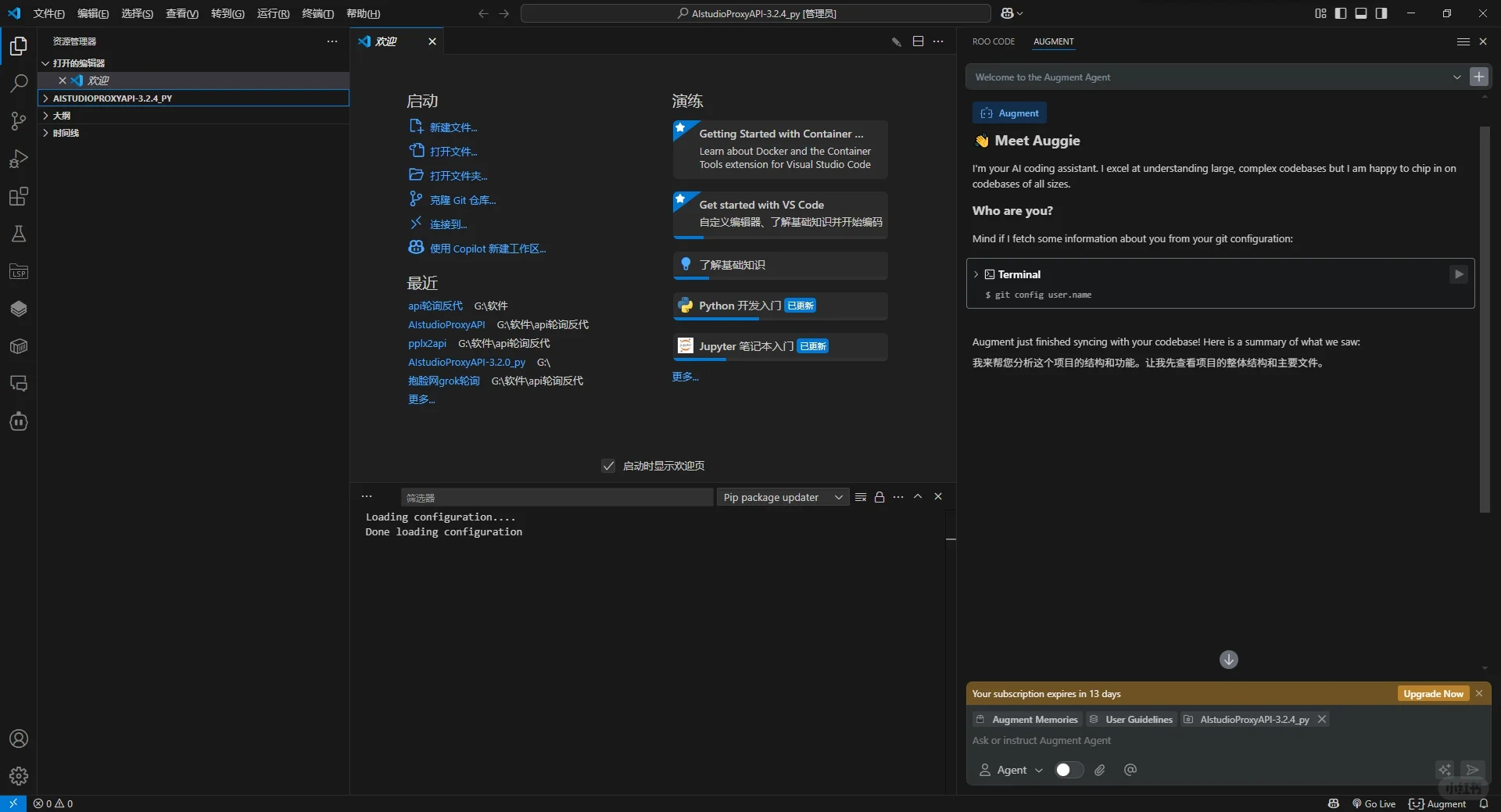This screenshot has width=1501, height=812.
Task: Toggle secondary side bar visibility
Action: 1381,13
